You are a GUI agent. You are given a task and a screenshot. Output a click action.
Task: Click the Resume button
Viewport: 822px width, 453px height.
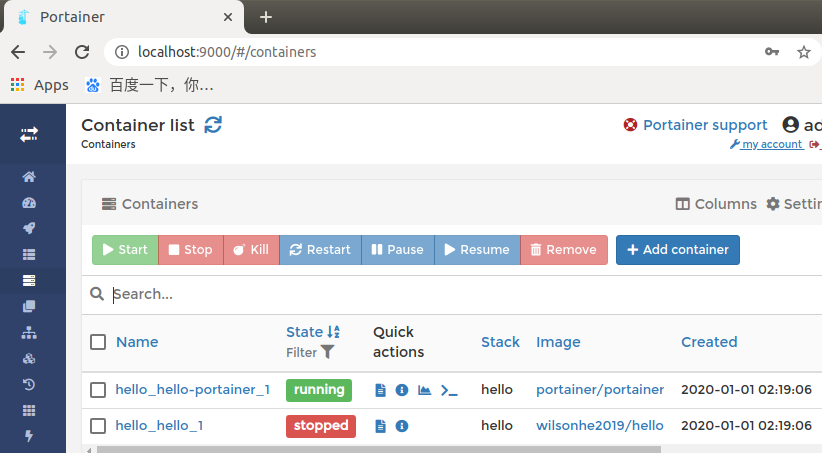478,250
